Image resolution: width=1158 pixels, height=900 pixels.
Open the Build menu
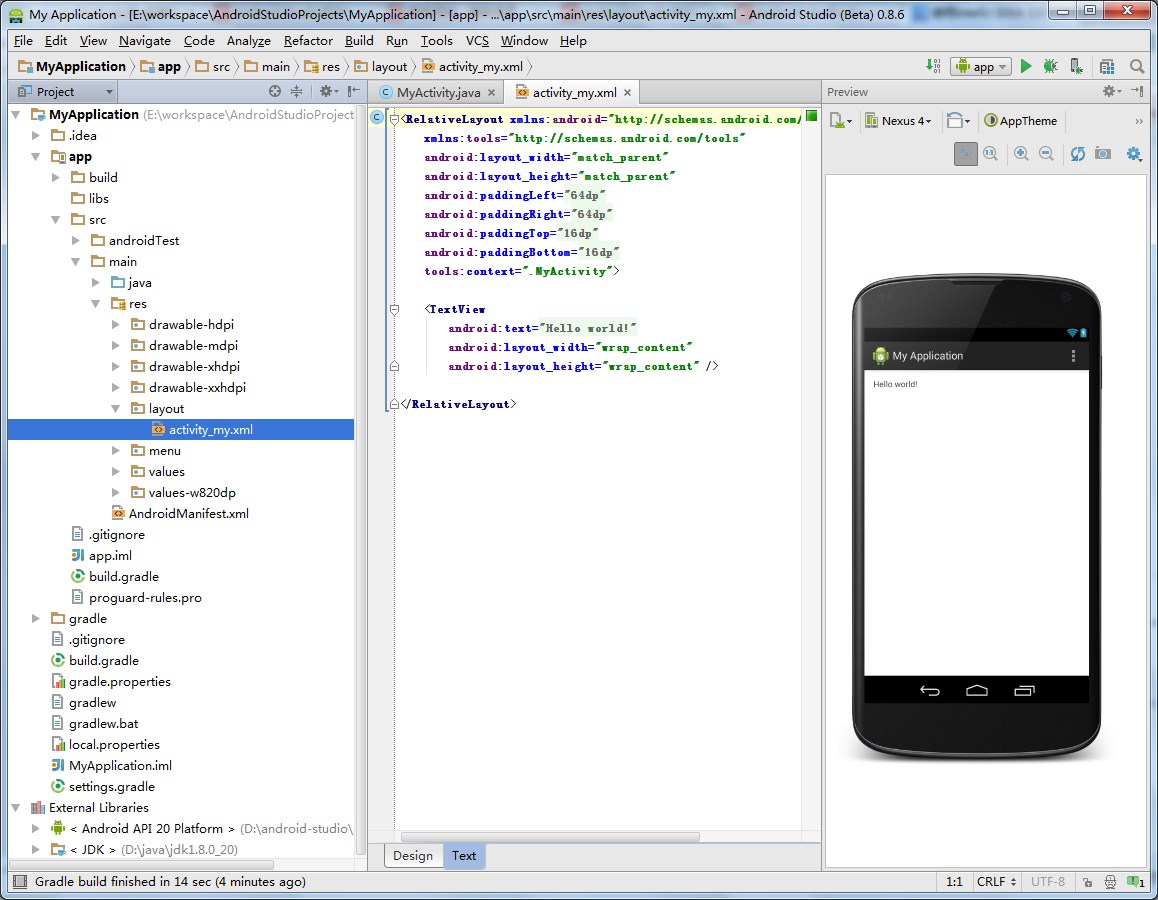coord(359,41)
